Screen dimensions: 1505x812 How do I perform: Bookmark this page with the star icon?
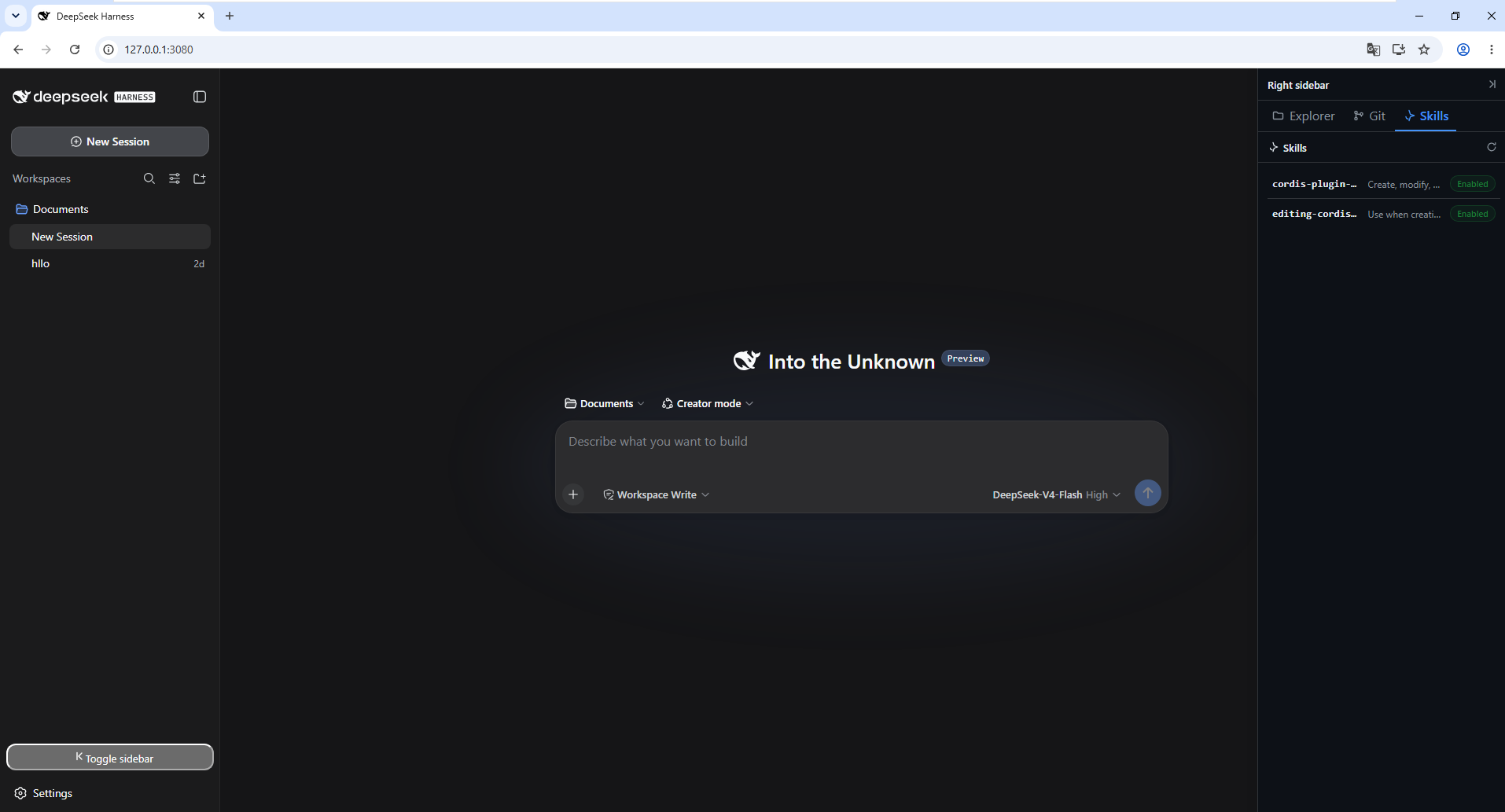tap(1424, 50)
